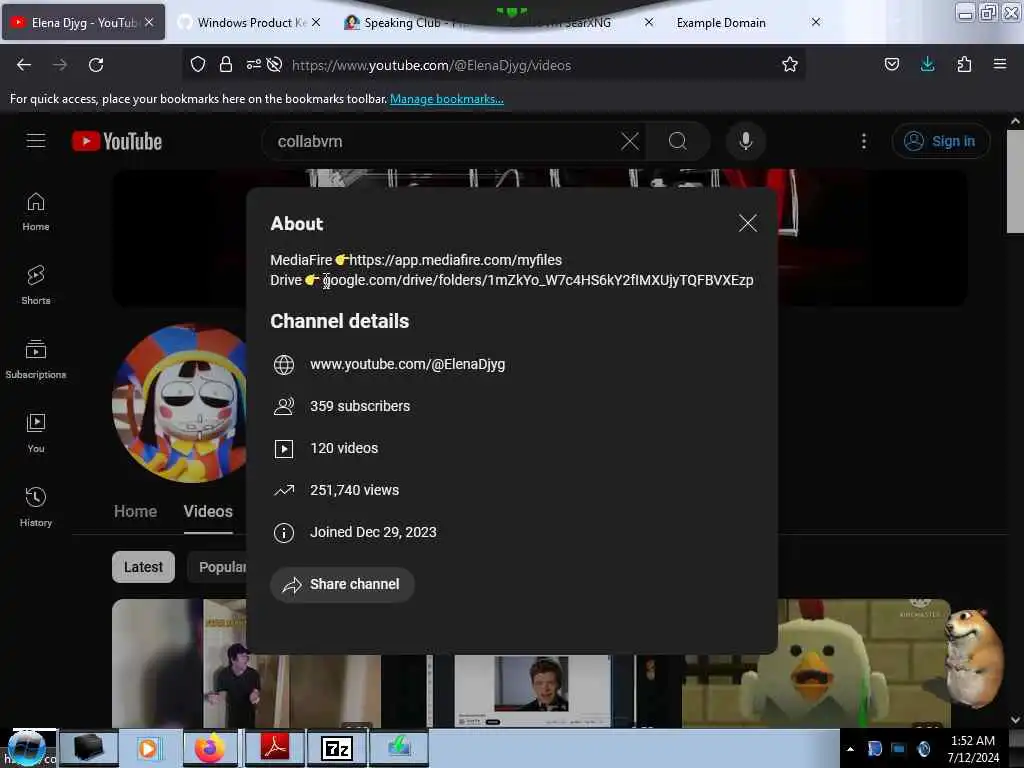
Task: Open the Google Drive folder link
Action: (x=539, y=280)
